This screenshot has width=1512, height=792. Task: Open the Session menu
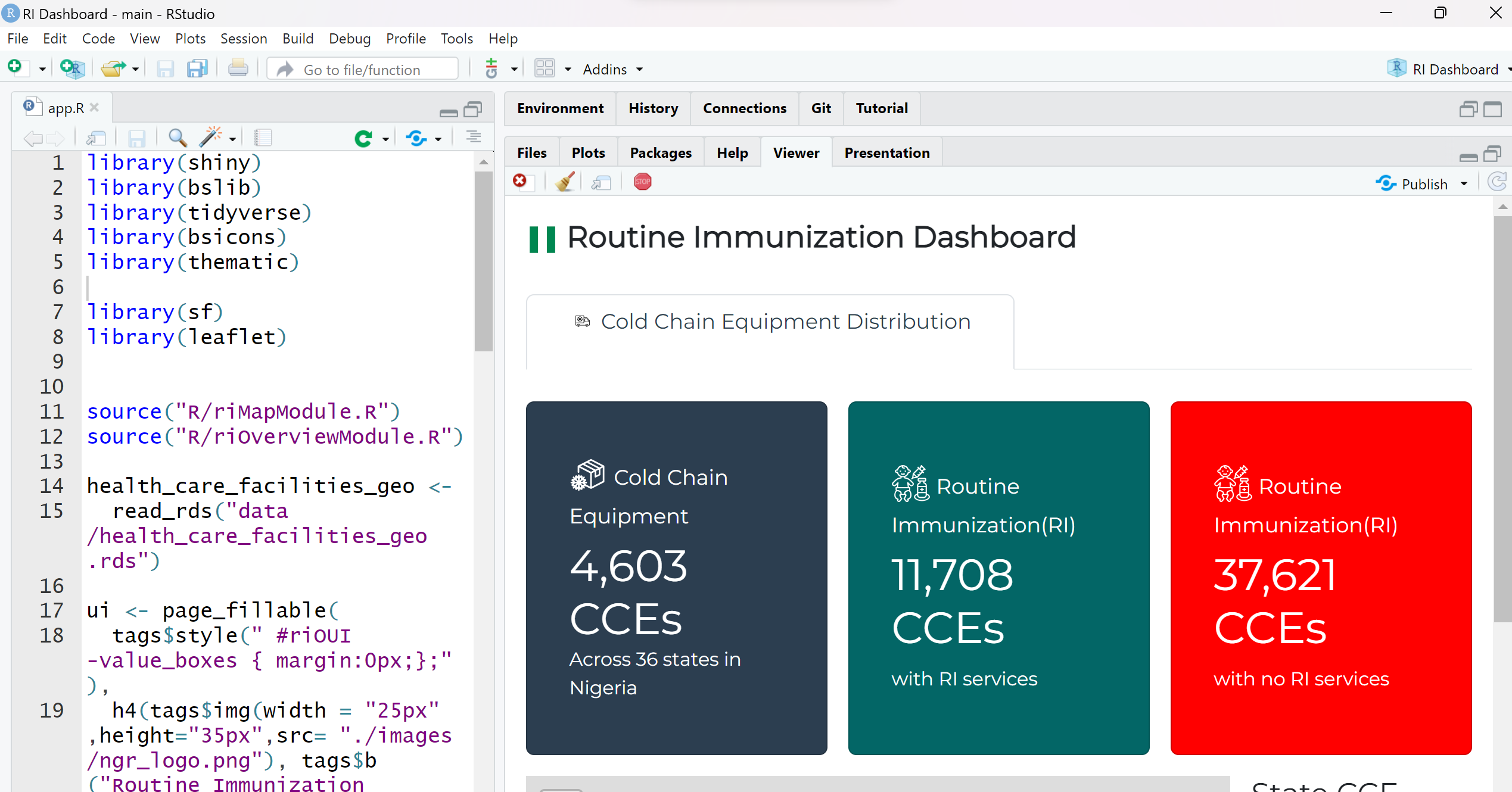point(244,38)
